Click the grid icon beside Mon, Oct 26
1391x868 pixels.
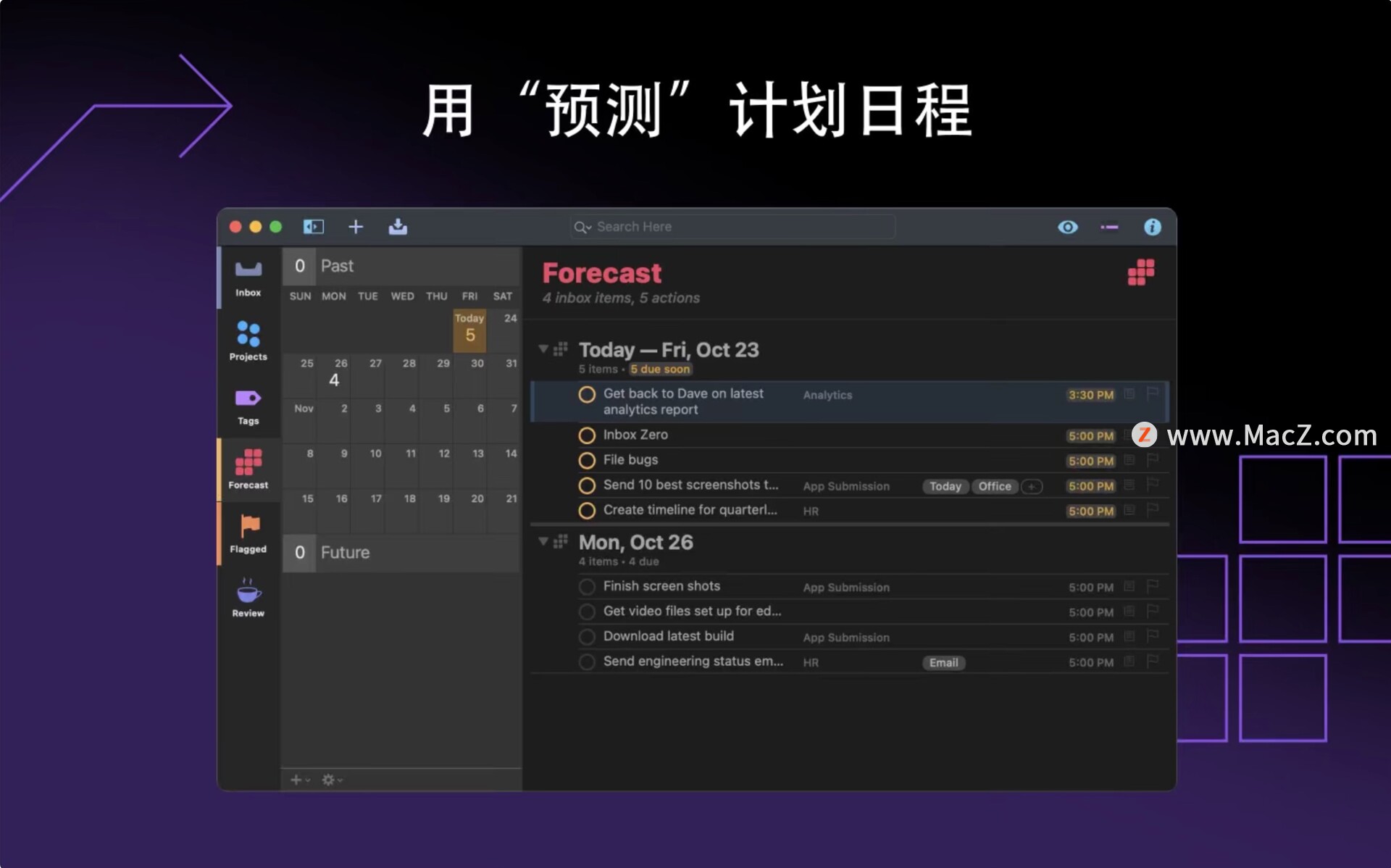[x=560, y=541]
